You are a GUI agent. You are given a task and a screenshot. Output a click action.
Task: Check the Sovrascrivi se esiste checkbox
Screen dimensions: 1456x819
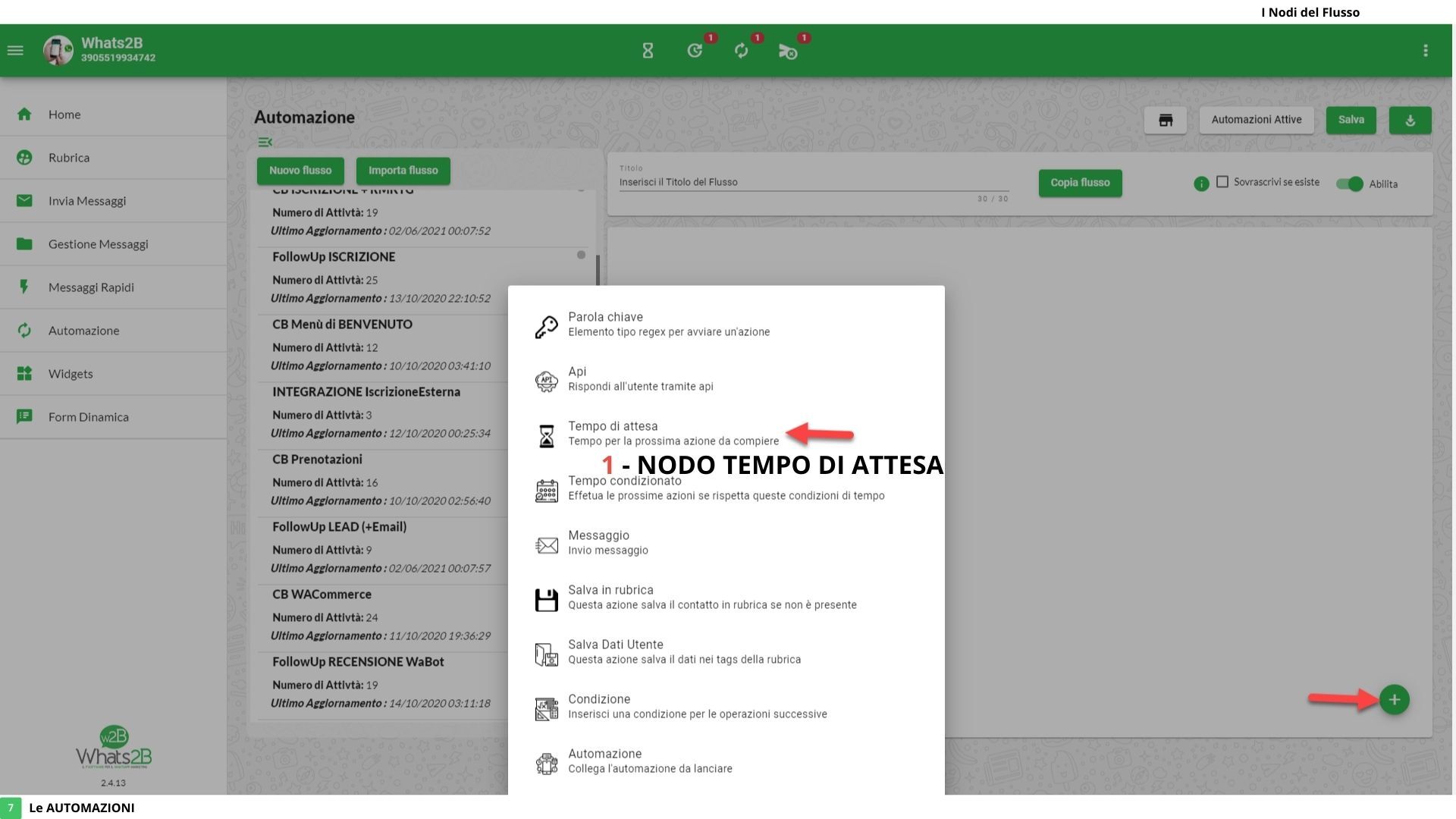1222,182
